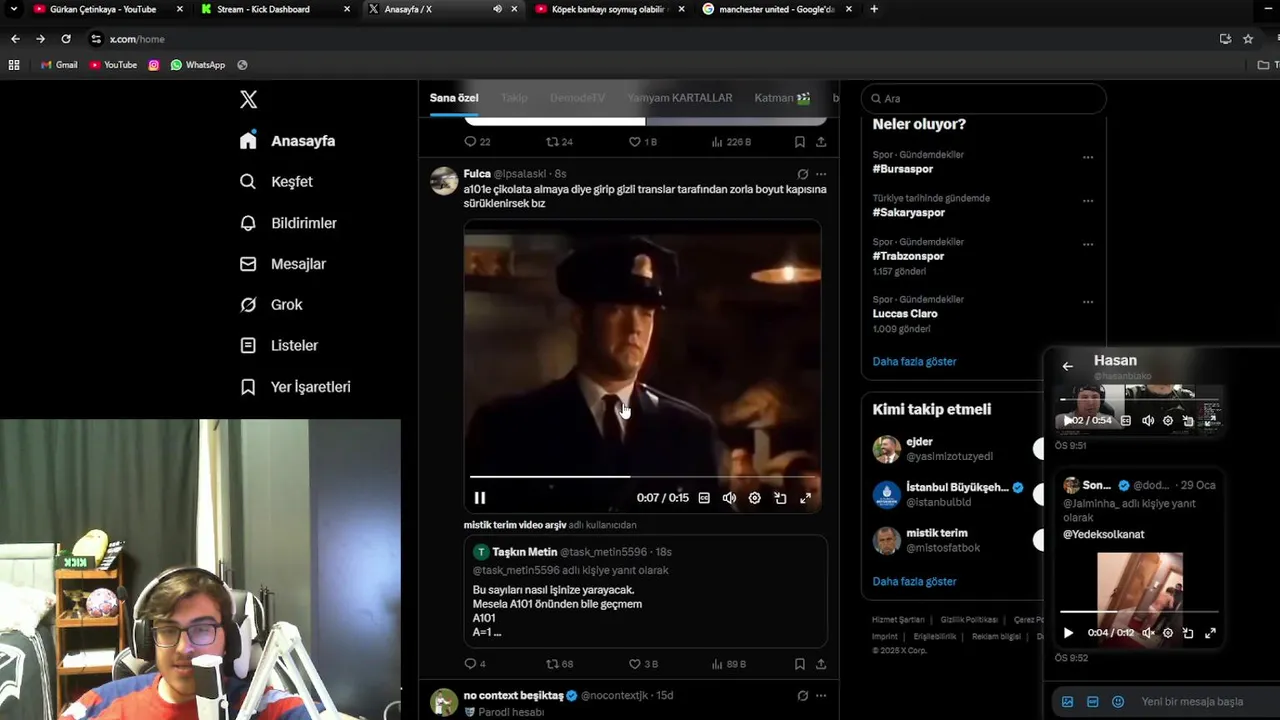Share Fulca's post

(x=821, y=664)
